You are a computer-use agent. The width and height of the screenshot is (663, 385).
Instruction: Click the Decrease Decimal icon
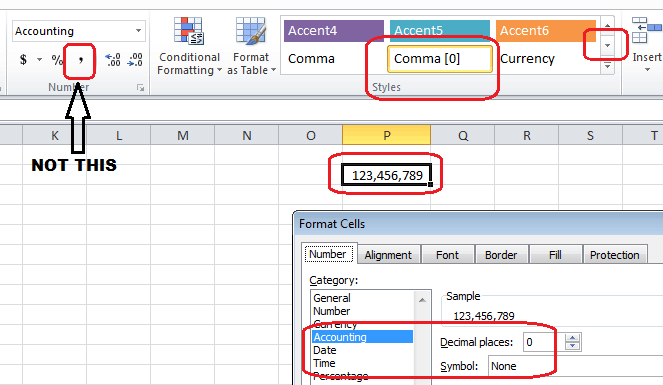coord(135,60)
